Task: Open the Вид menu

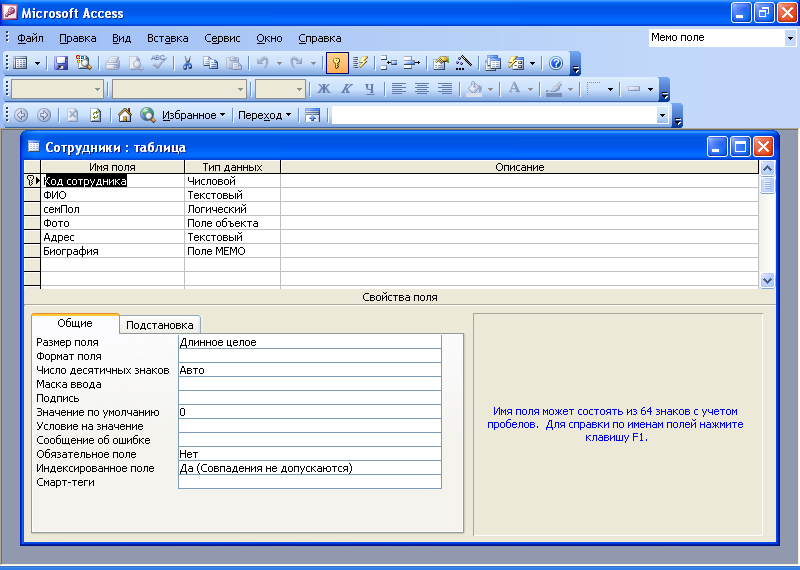Action: tap(121, 38)
